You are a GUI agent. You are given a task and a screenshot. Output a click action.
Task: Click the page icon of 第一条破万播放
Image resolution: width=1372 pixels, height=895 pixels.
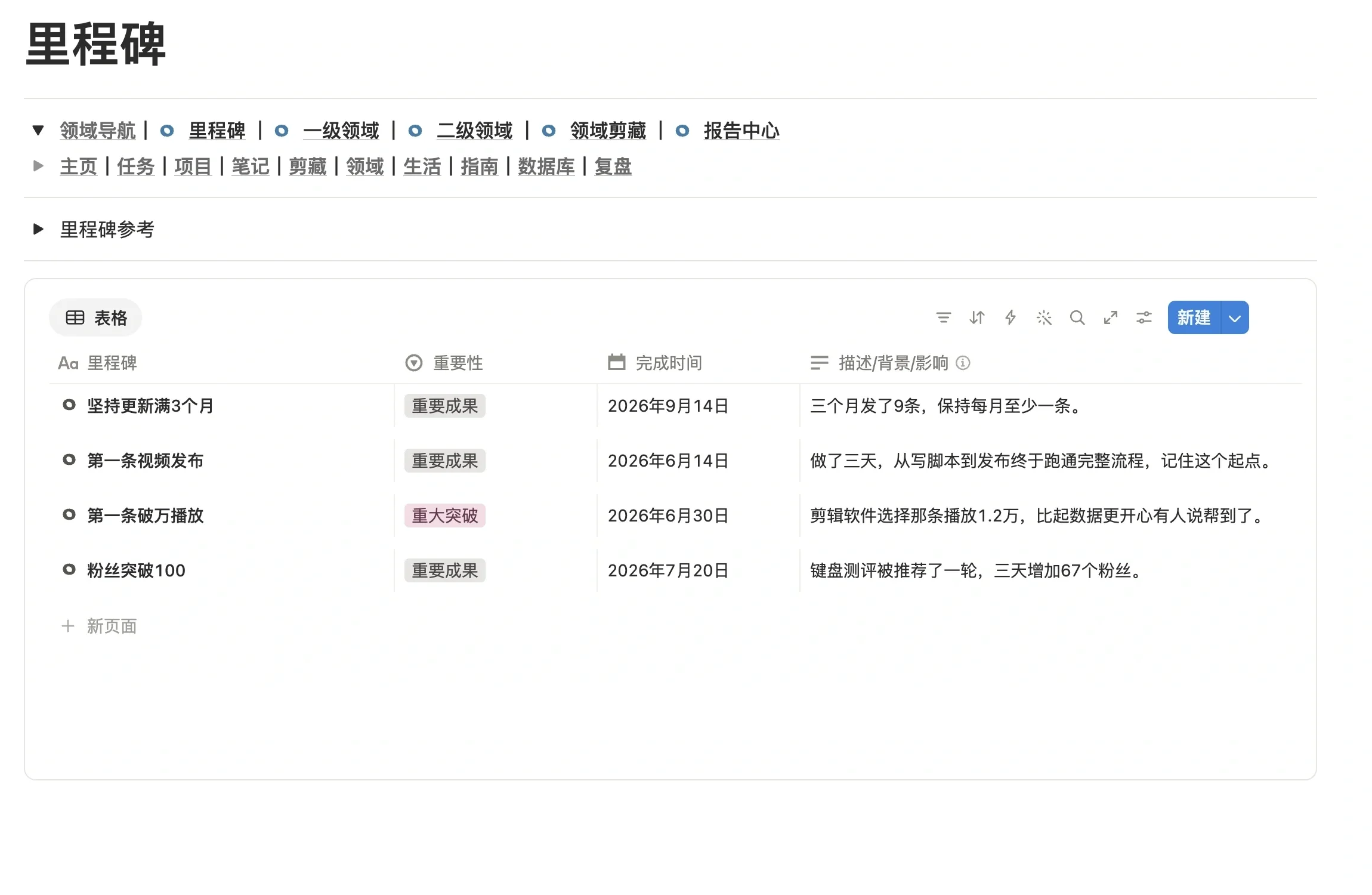pyautogui.click(x=69, y=515)
